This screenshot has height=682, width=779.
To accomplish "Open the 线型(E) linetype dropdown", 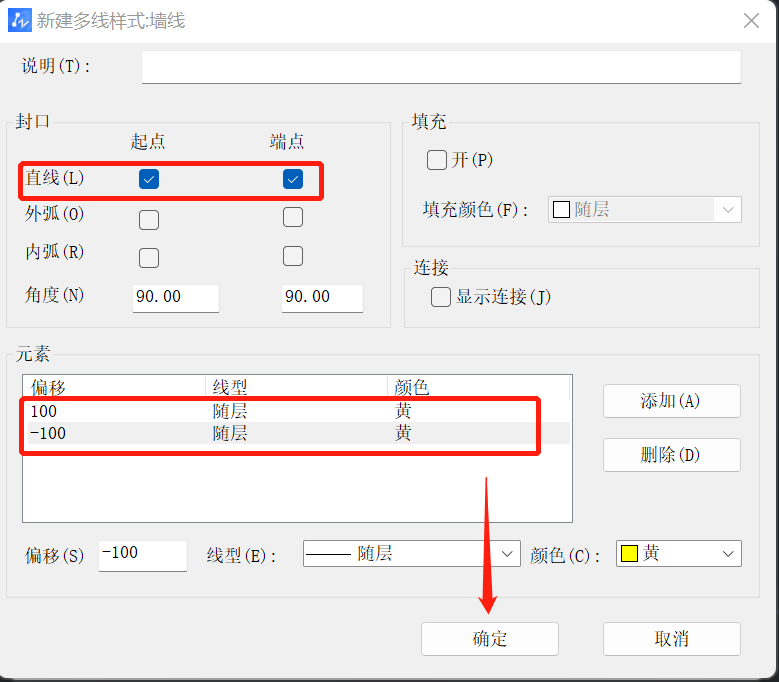I will (411, 553).
